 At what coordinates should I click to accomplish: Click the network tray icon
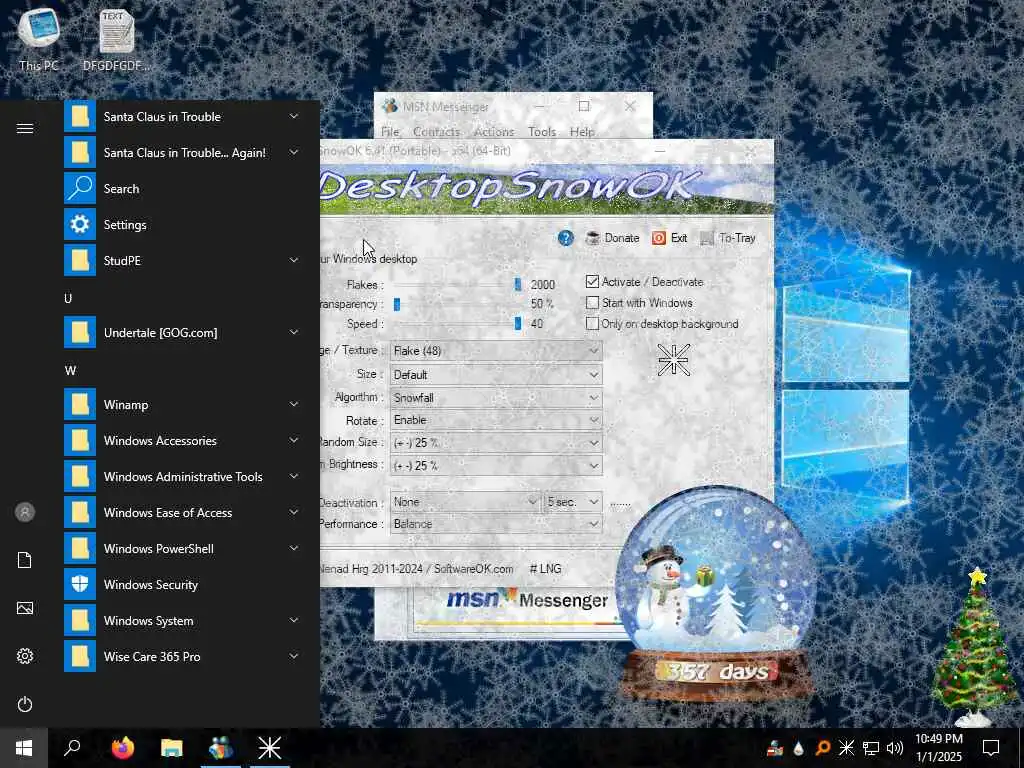pyautogui.click(x=871, y=748)
